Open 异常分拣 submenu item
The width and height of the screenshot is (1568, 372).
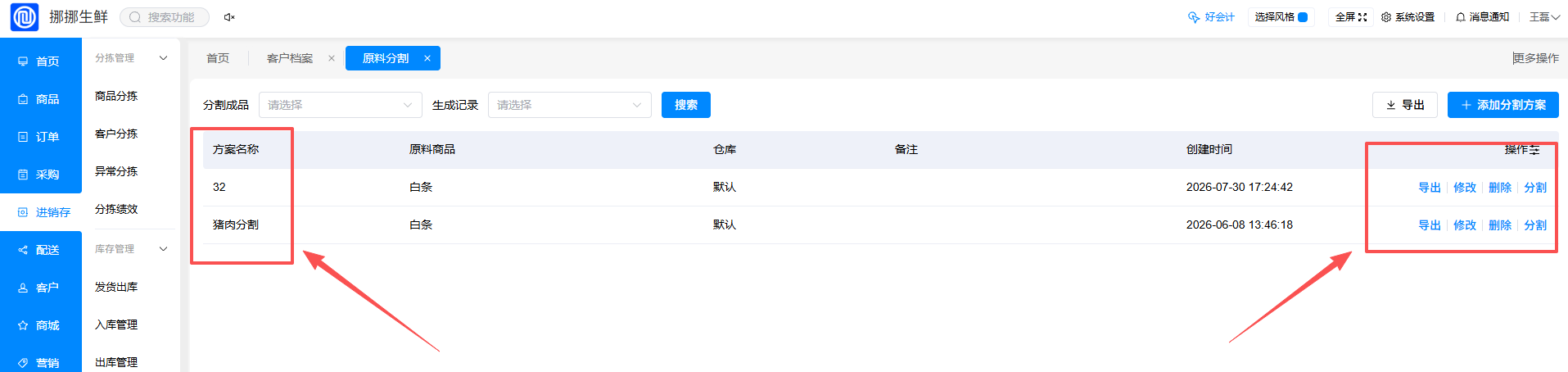pos(116,171)
